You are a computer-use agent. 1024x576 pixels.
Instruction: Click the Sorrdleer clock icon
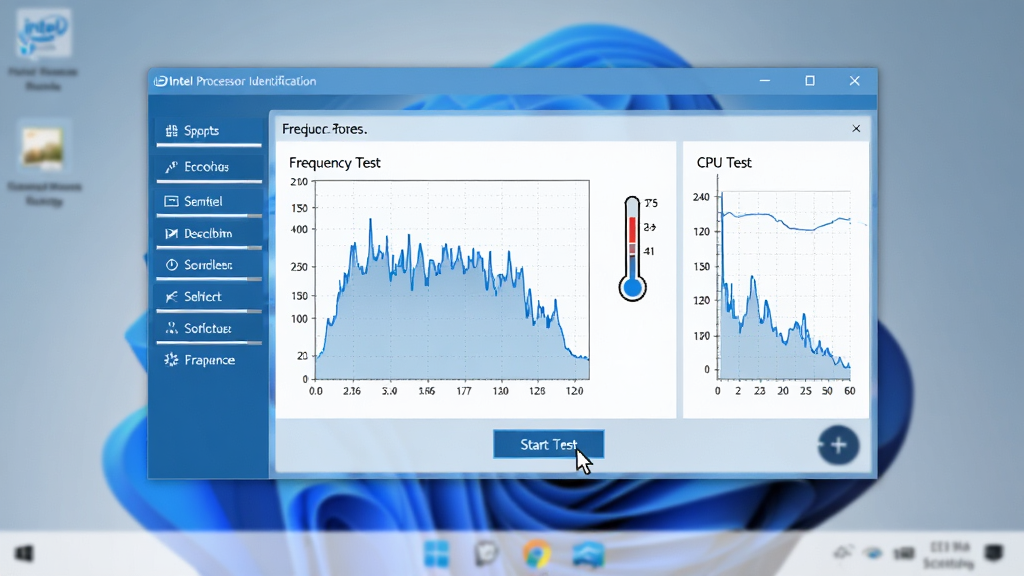[x=171, y=264]
